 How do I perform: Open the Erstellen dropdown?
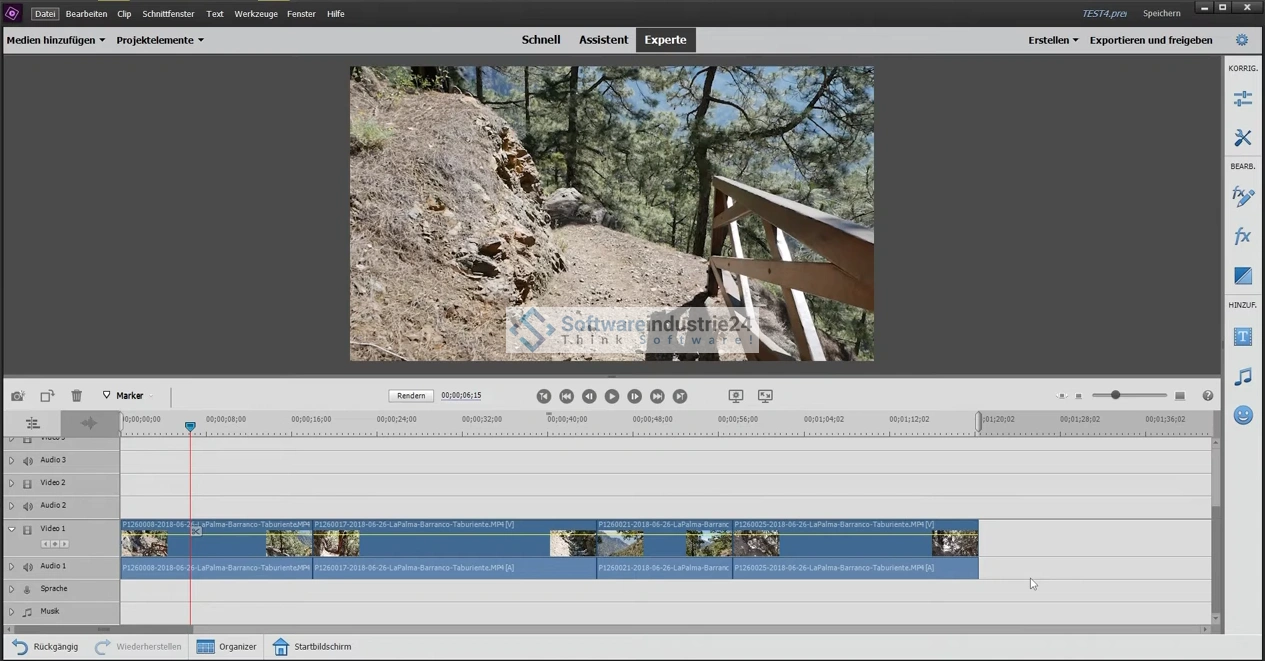(x=1052, y=40)
